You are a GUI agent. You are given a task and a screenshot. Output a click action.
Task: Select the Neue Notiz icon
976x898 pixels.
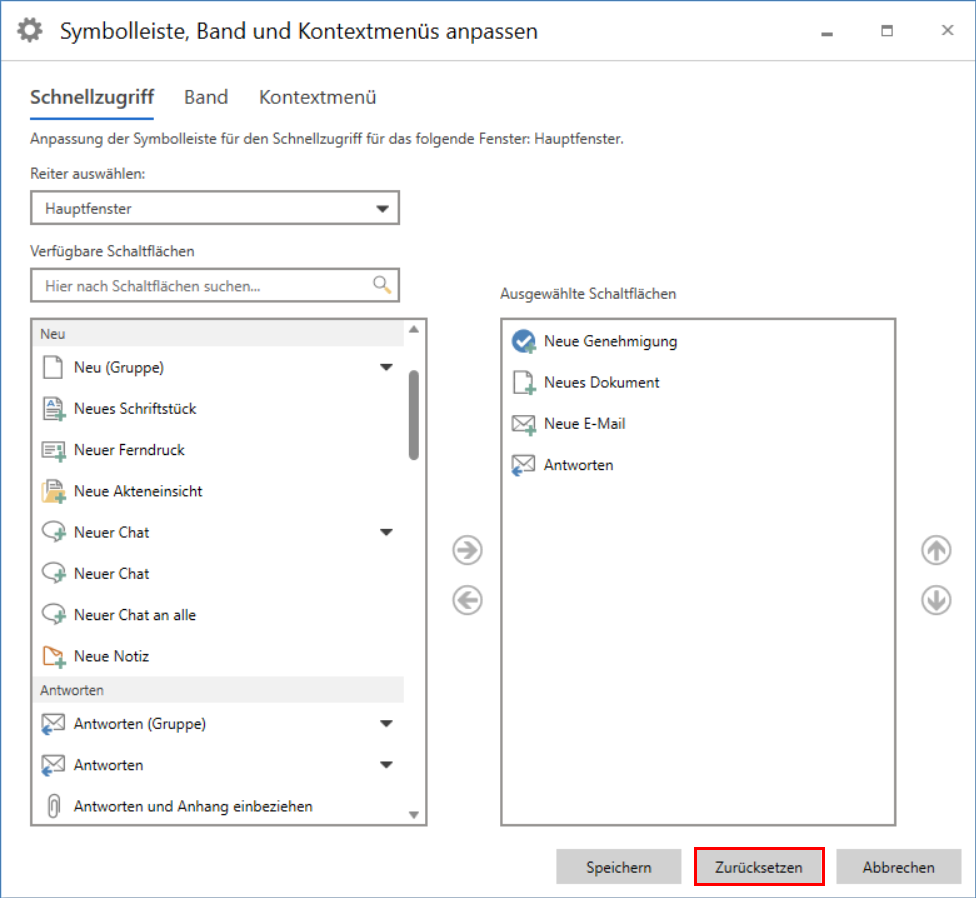pyautogui.click(x=53, y=656)
